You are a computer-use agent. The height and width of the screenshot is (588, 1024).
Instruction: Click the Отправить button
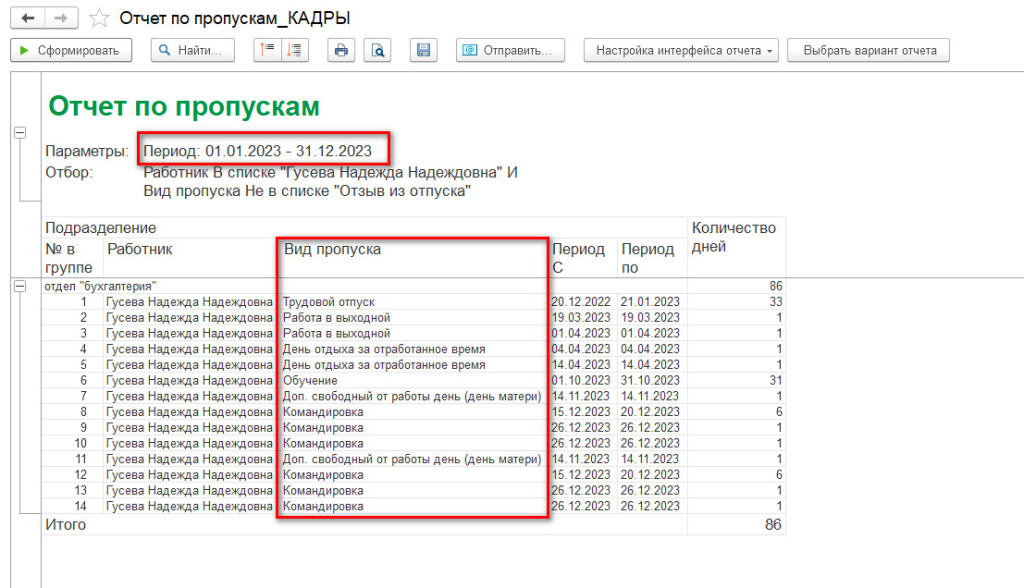510,50
